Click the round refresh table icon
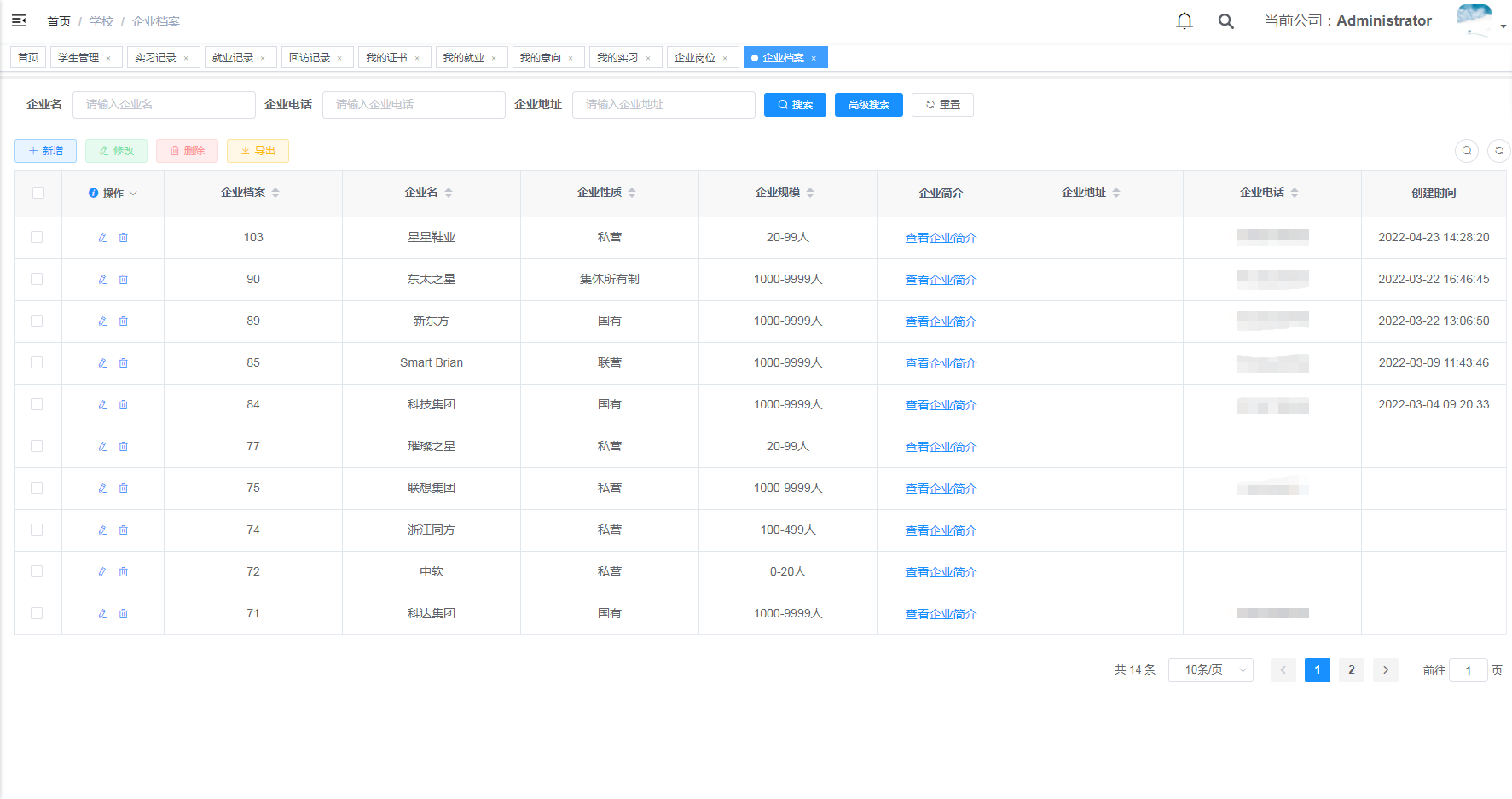The height and width of the screenshot is (799, 1512). click(1498, 151)
